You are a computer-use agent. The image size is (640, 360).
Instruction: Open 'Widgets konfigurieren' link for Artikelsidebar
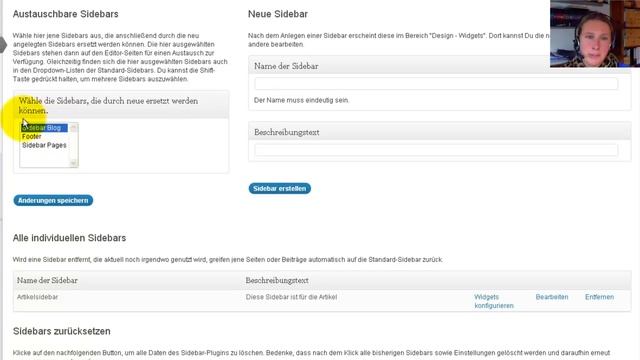coord(494,301)
